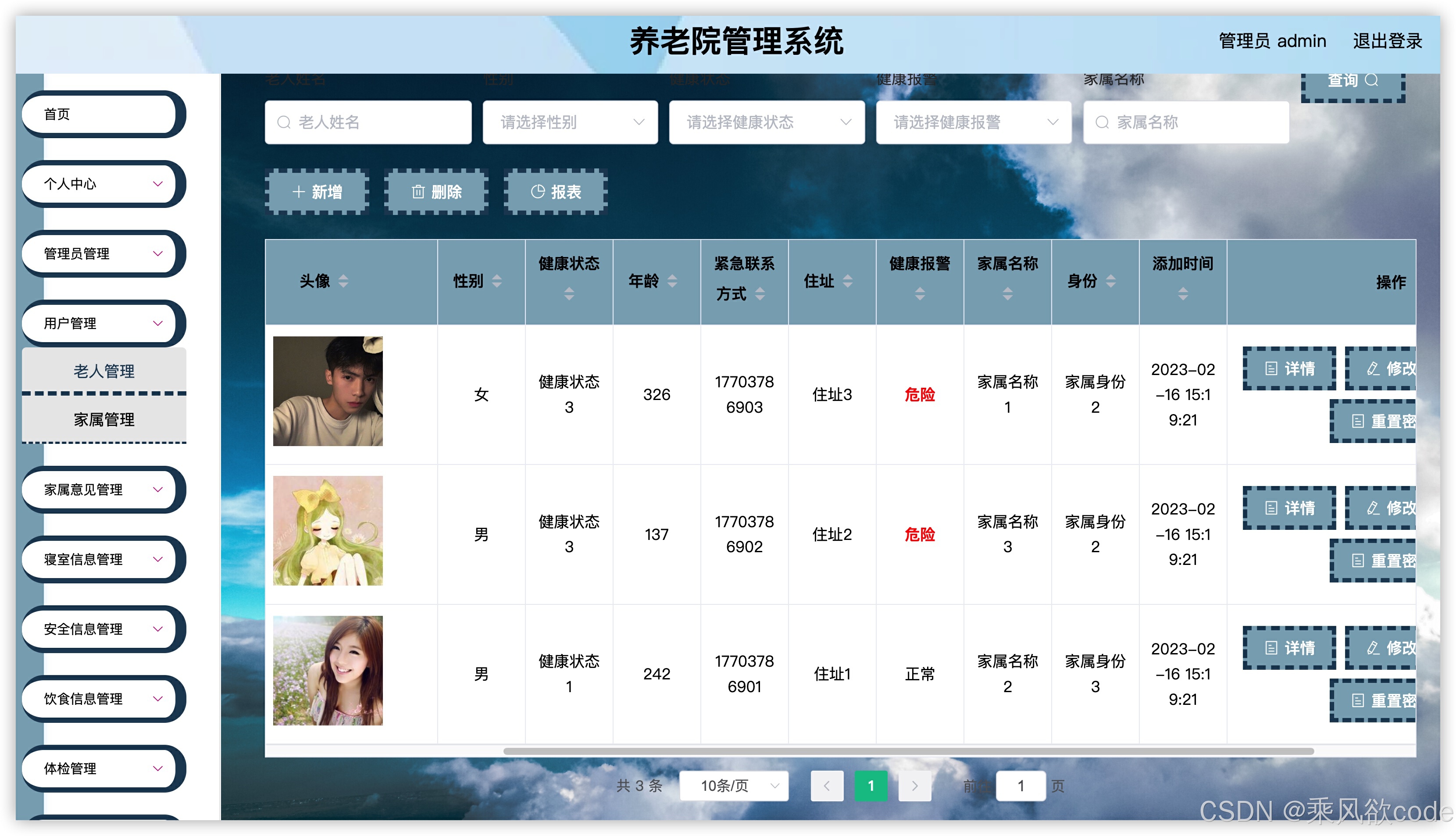
Task: Click the 头像 column sort icon
Action: coord(343,281)
